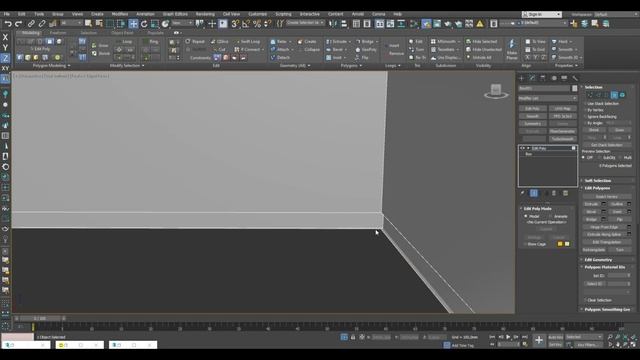
Task: Select the Link objects chain icon
Action: (31, 24)
